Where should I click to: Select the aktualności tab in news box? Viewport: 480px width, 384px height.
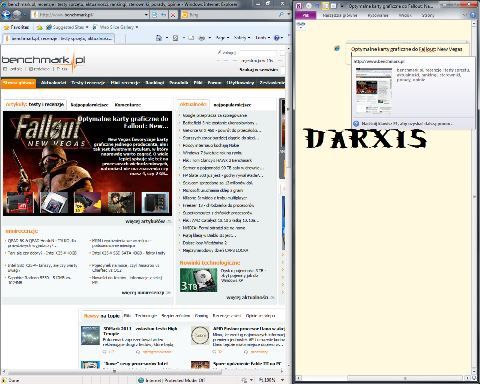click(x=193, y=104)
